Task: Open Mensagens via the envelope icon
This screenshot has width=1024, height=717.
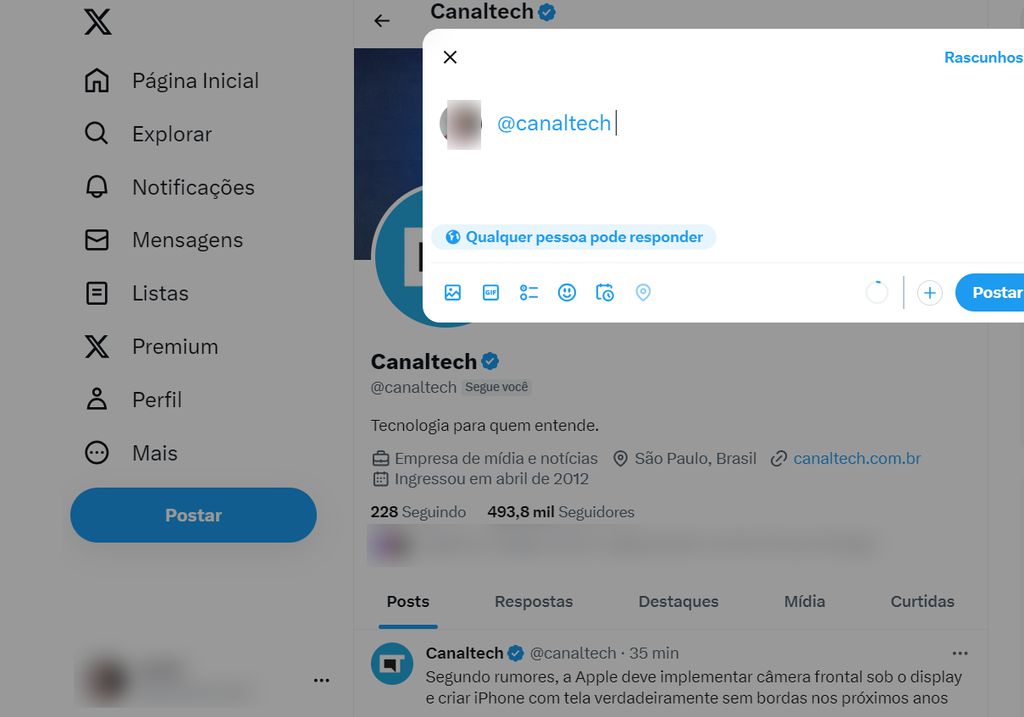Action: [x=96, y=239]
